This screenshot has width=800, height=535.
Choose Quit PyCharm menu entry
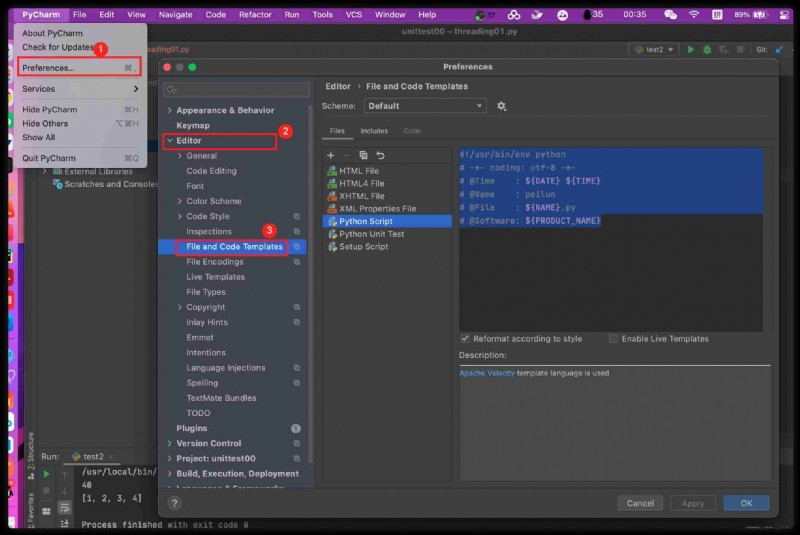click(80, 158)
